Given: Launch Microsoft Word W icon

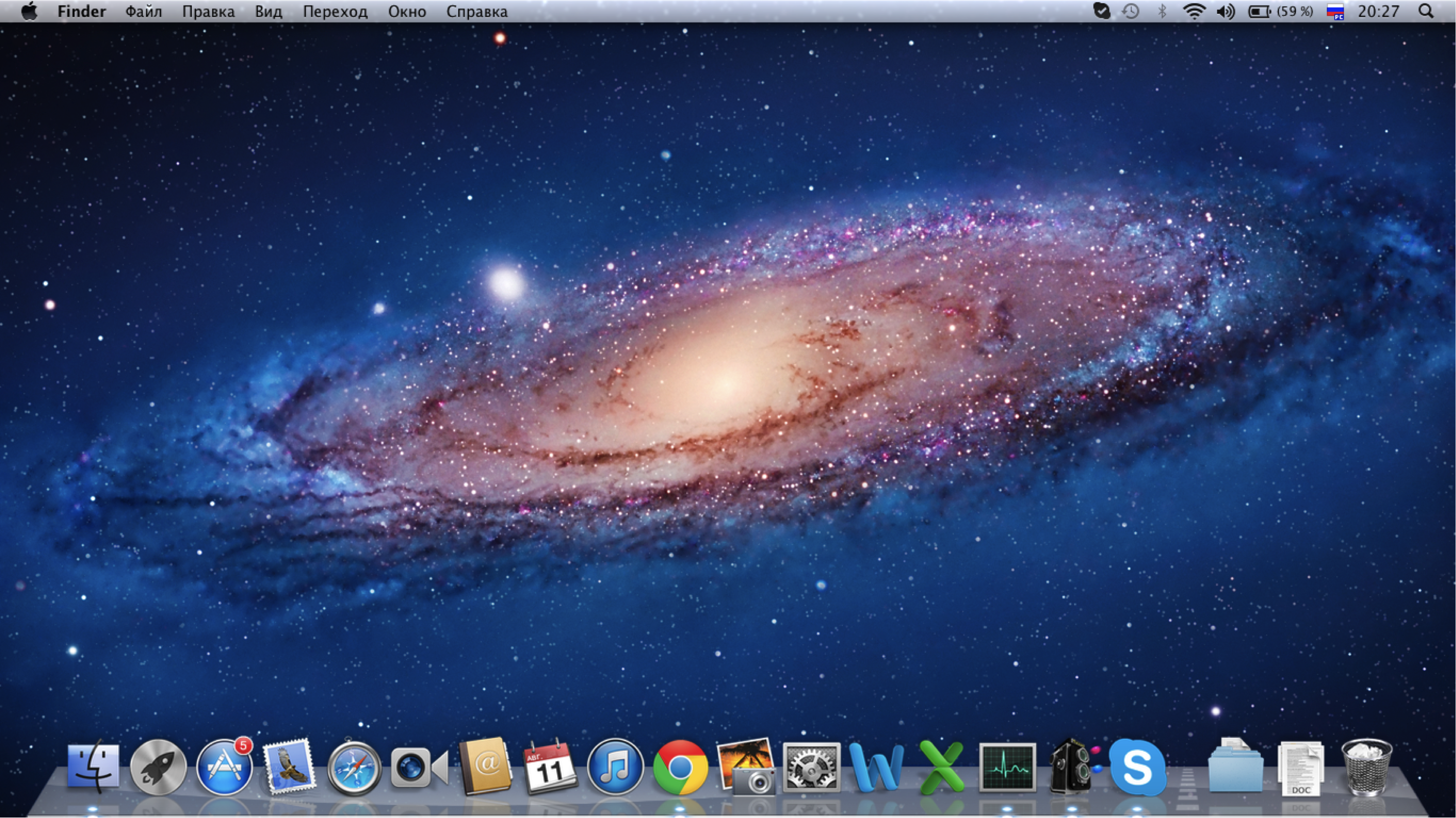Looking at the screenshot, I should (x=876, y=767).
